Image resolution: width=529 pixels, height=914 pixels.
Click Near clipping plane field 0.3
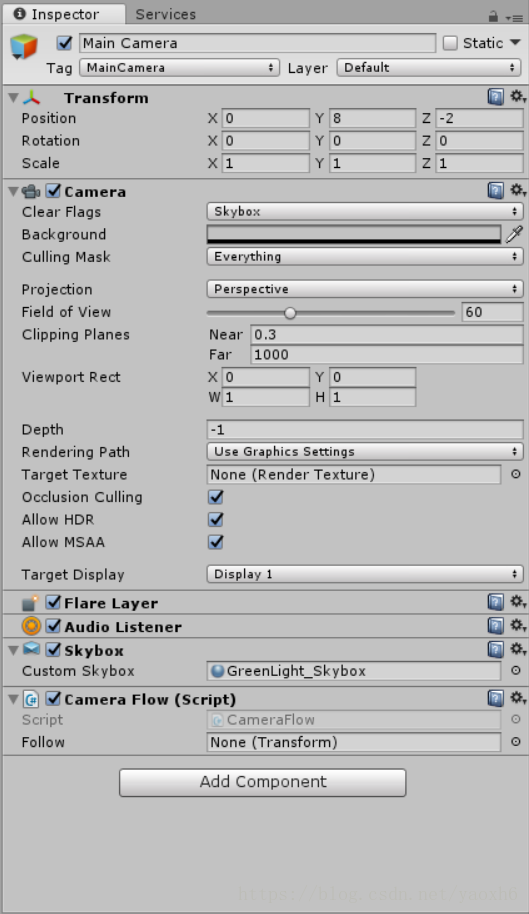tap(387, 335)
